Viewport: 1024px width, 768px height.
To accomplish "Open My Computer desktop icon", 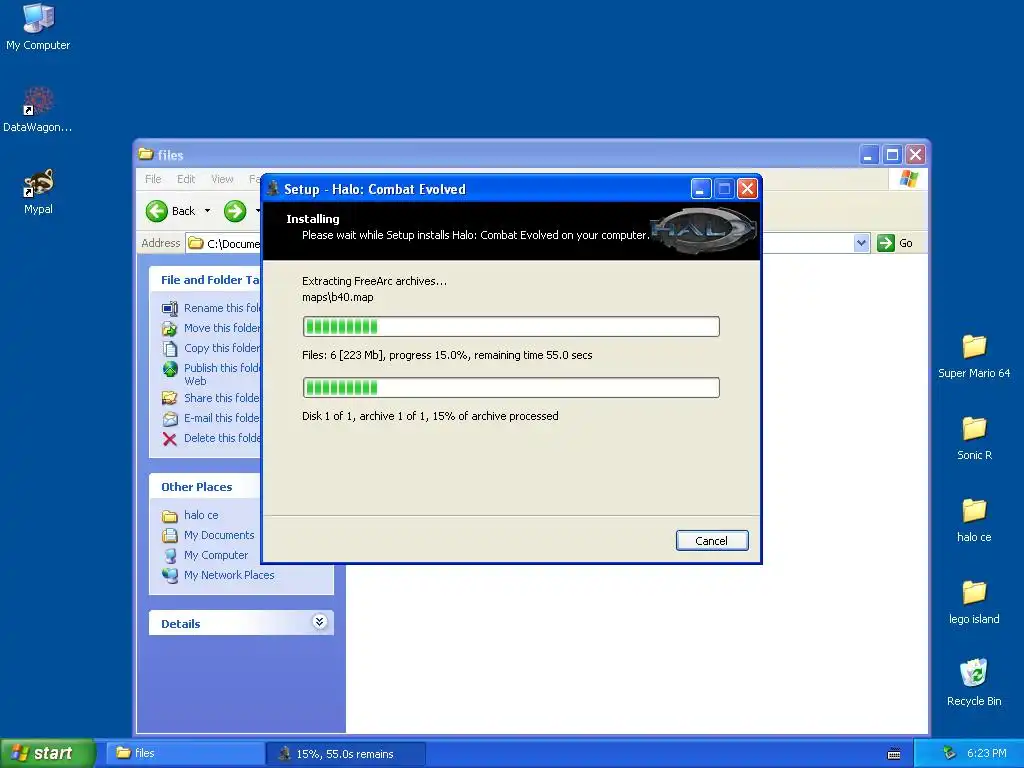I will tap(38, 26).
